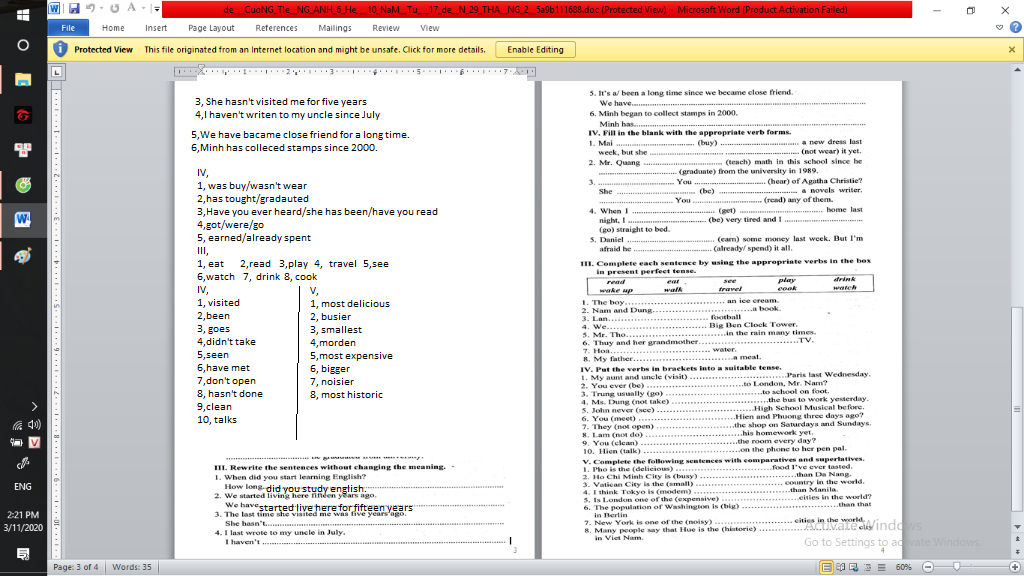Click the Word icon on the taskbar
The height and width of the screenshot is (576, 1024).
point(23,219)
